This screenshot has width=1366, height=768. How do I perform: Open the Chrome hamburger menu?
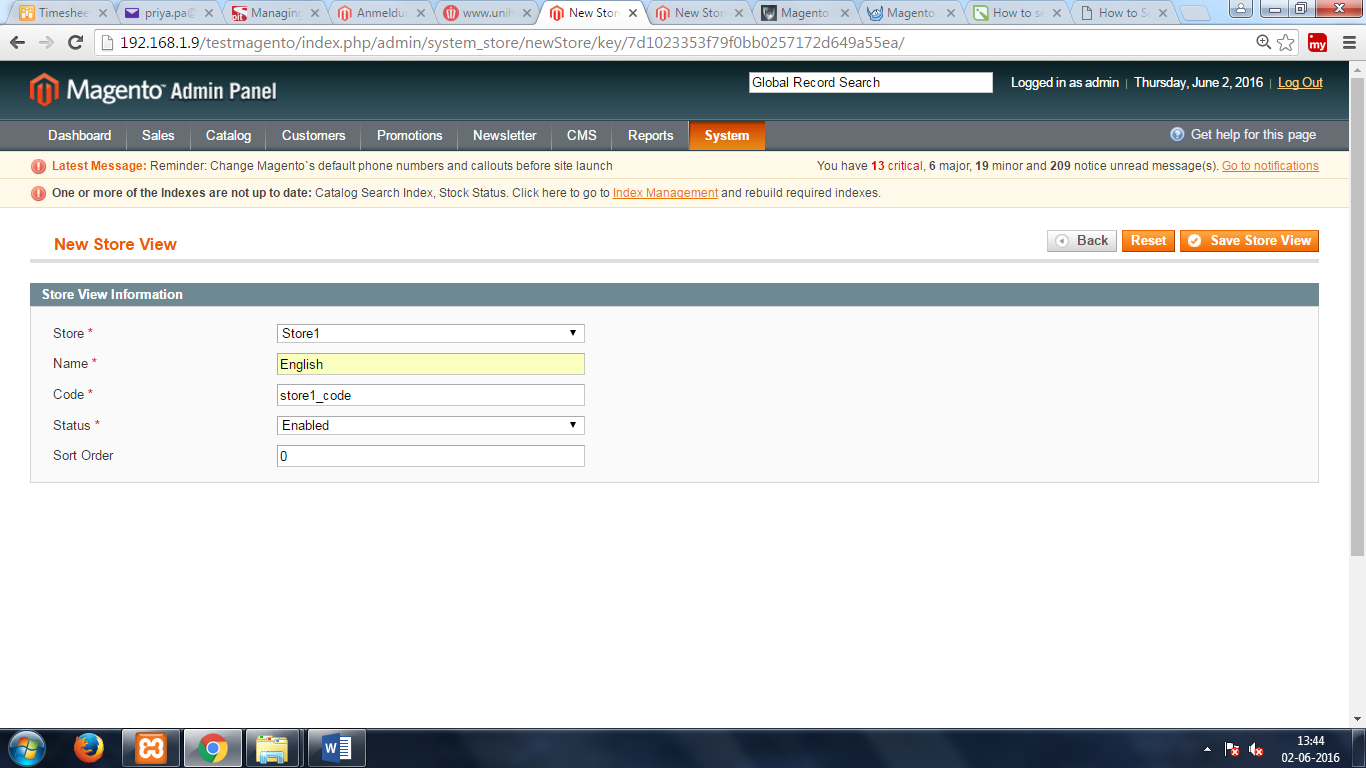click(x=1348, y=43)
